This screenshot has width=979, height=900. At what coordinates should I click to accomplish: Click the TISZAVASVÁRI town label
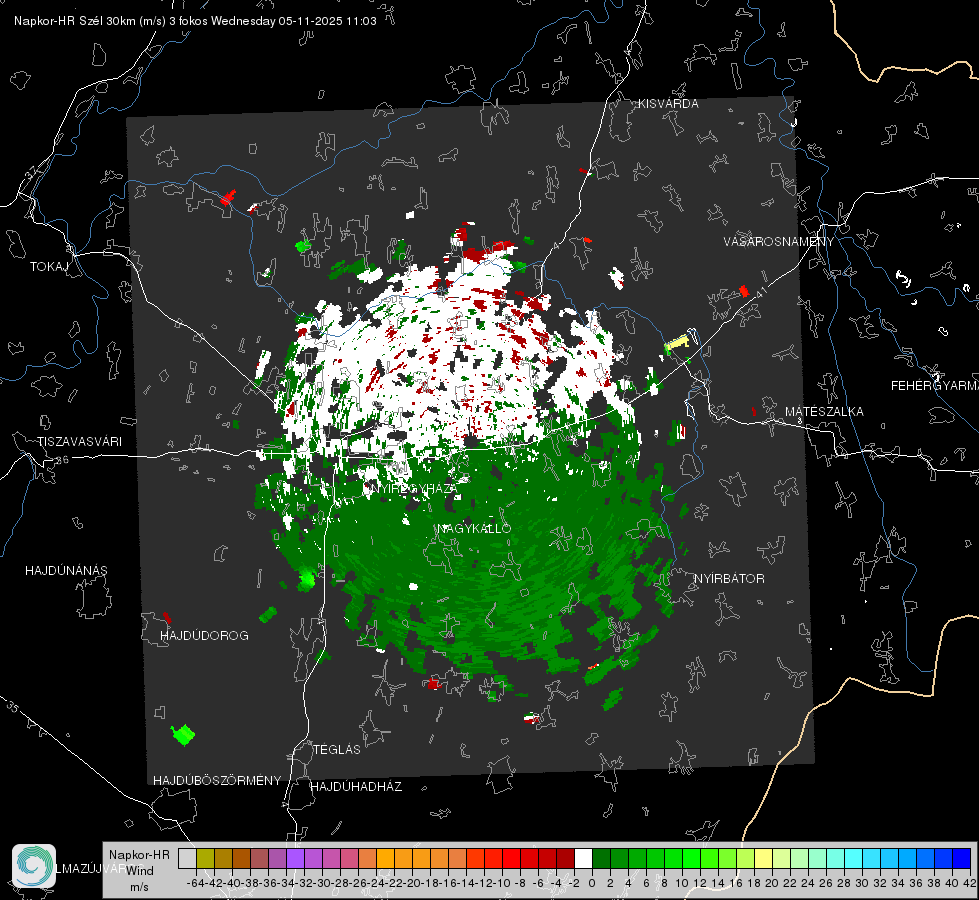coord(79,442)
